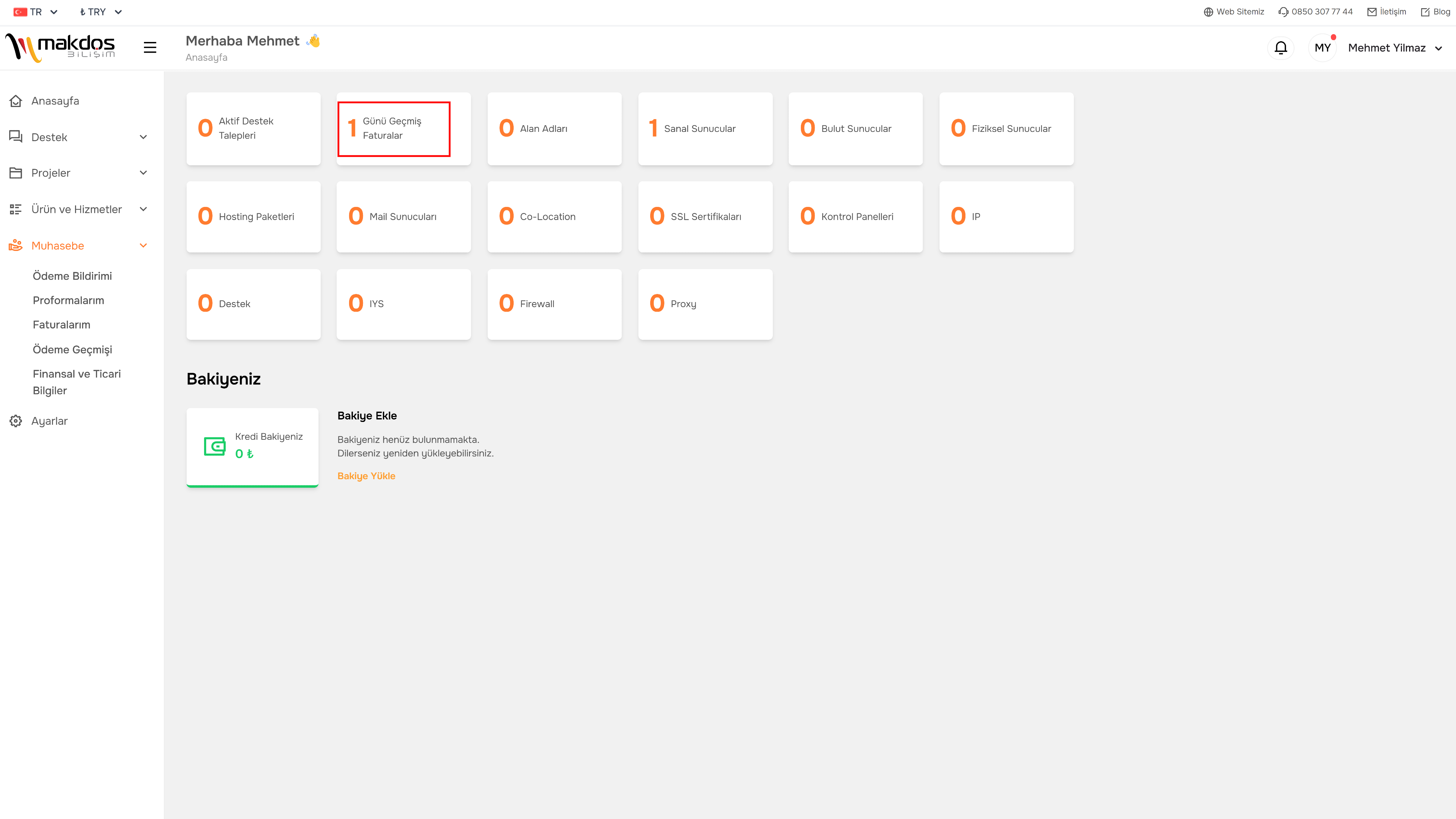Click the Projeler folder icon

(x=16, y=173)
